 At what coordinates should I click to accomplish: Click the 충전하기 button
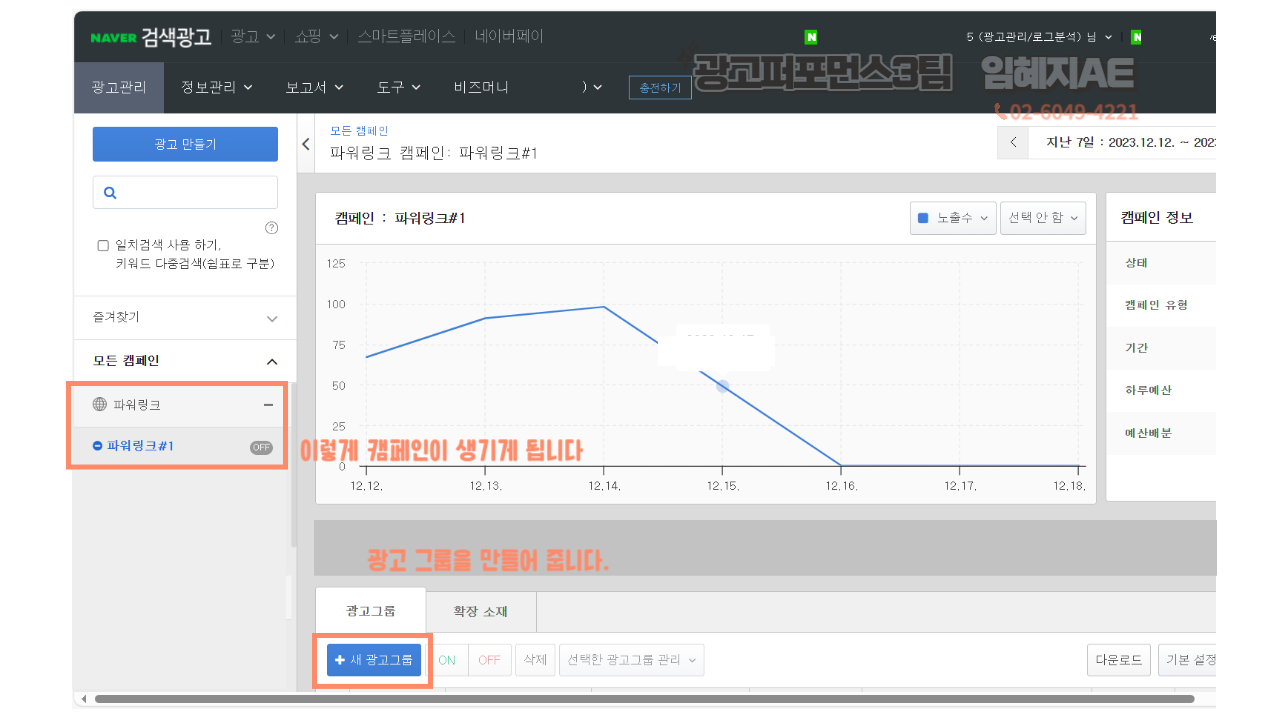660,88
